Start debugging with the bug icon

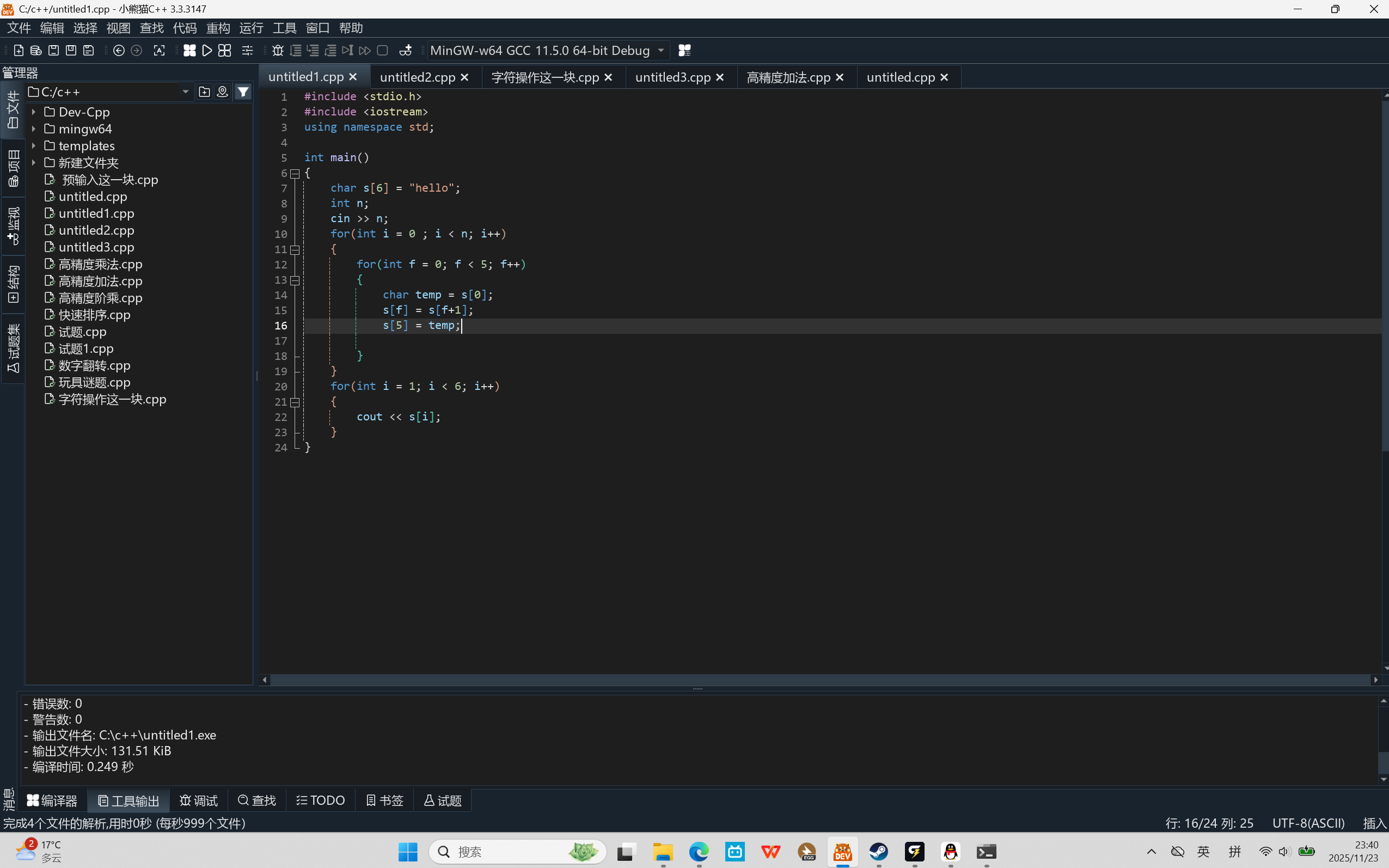[278, 51]
